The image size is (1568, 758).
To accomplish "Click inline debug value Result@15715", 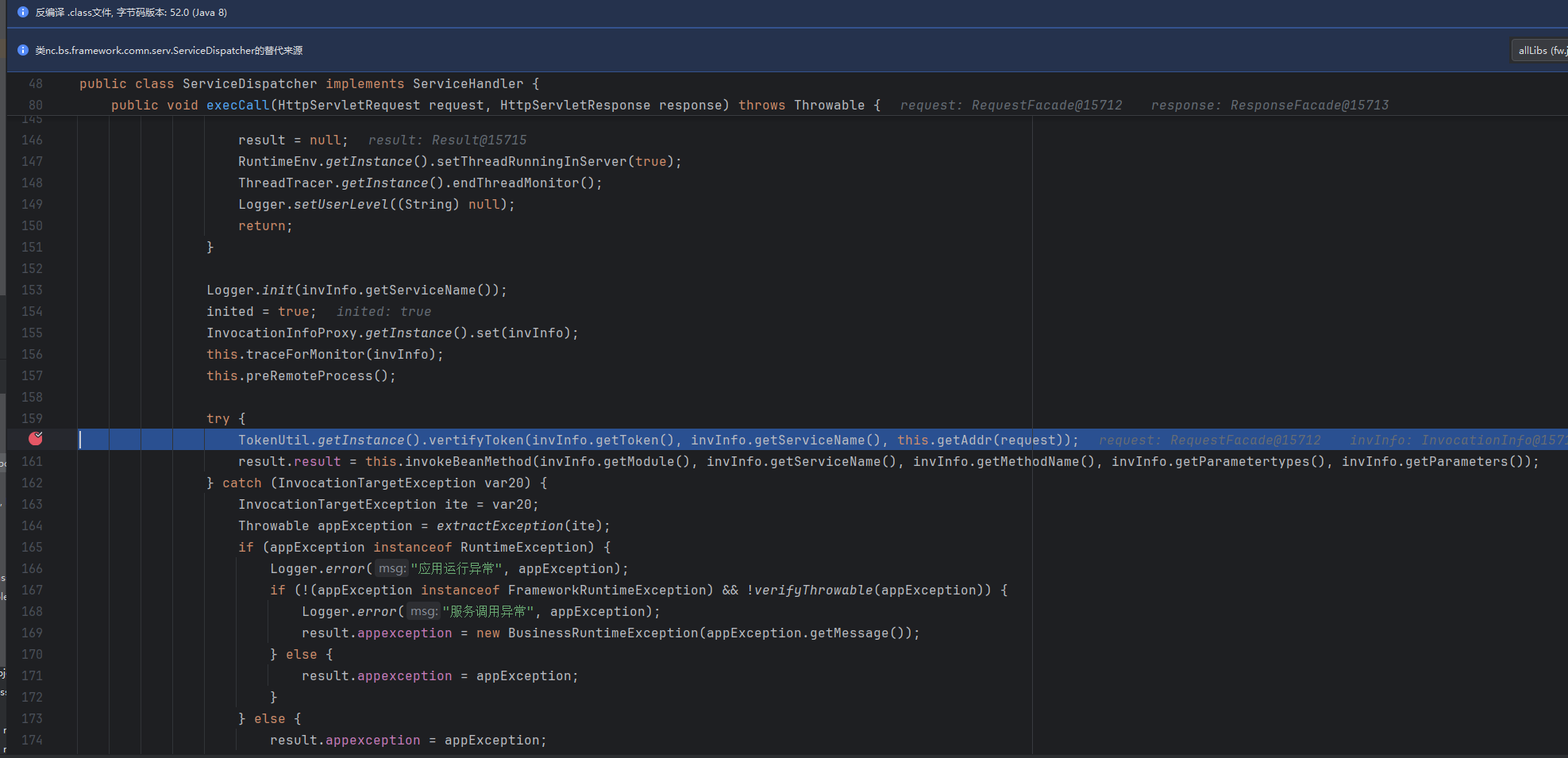I will [x=447, y=140].
